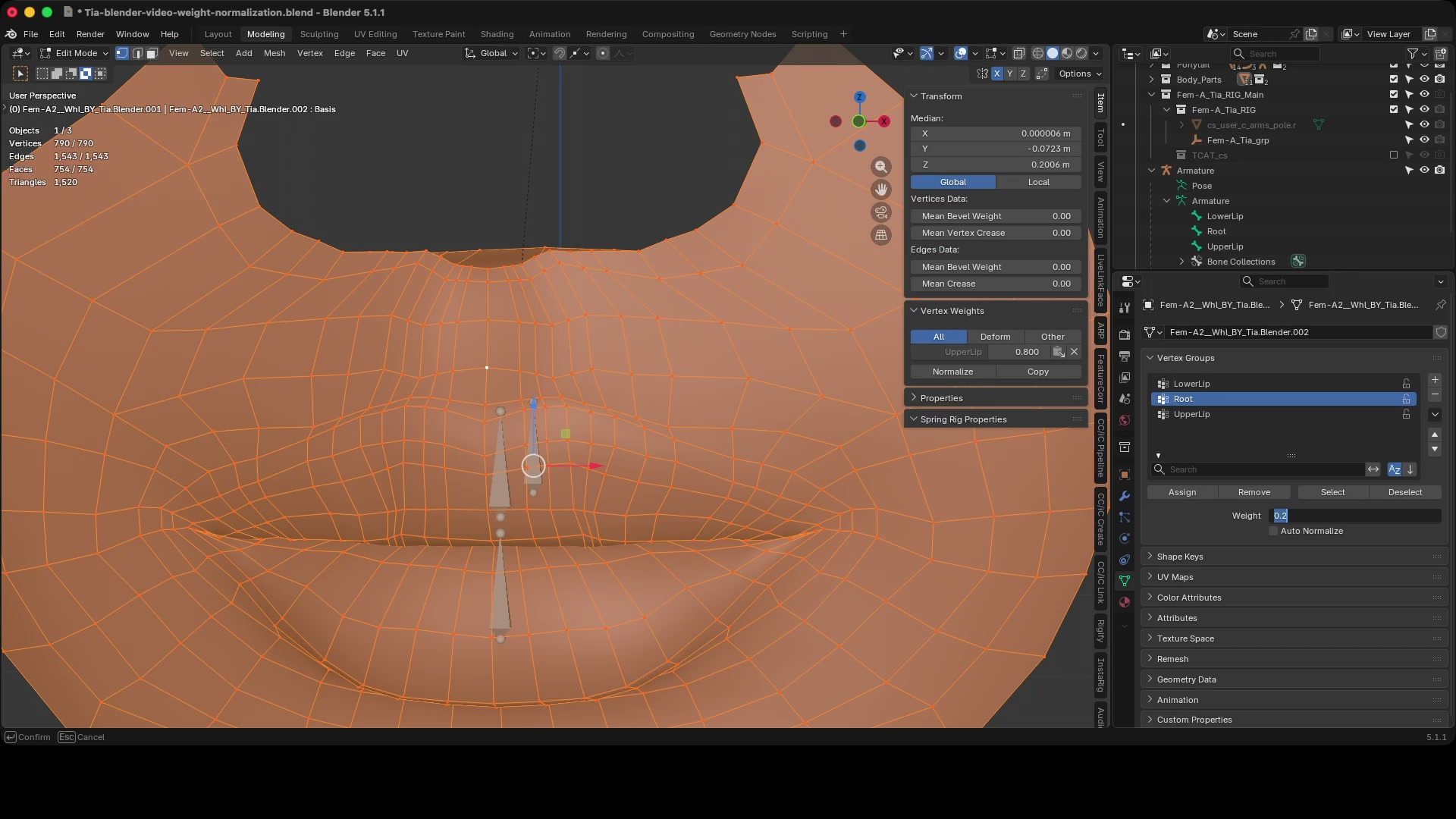The width and height of the screenshot is (1456, 819).
Task: Expand Bone Collections in outliner
Action: (x=1181, y=262)
